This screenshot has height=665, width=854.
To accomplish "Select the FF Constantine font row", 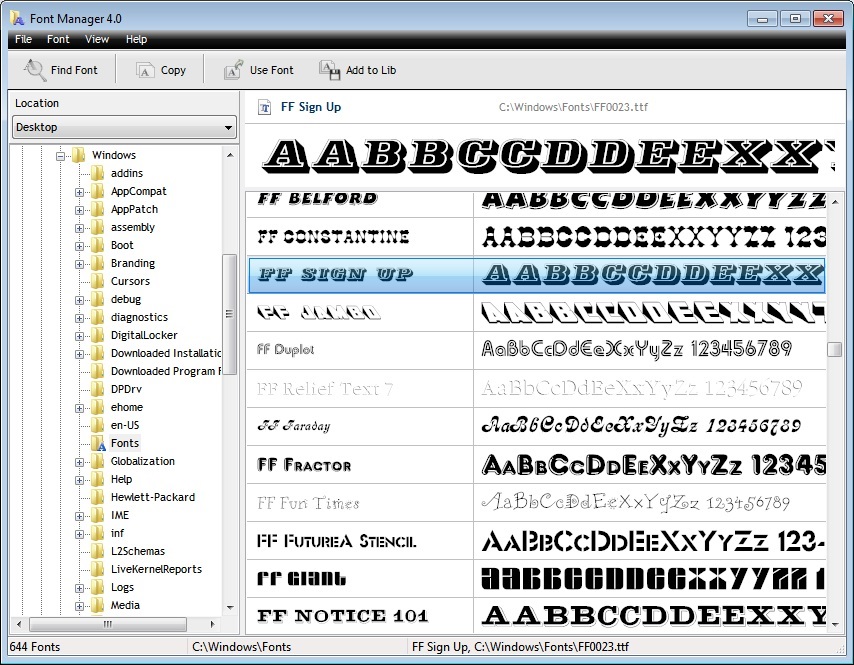I will (536, 236).
